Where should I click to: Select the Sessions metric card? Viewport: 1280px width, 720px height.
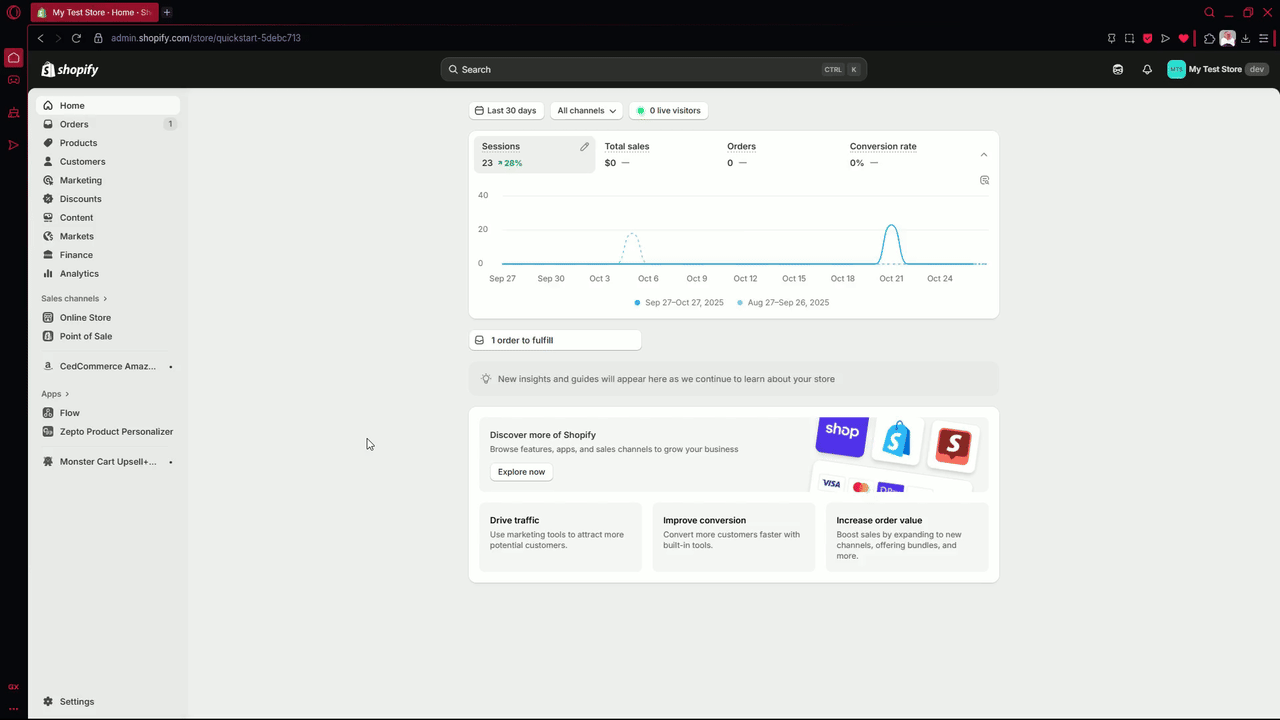[x=534, y=155]
